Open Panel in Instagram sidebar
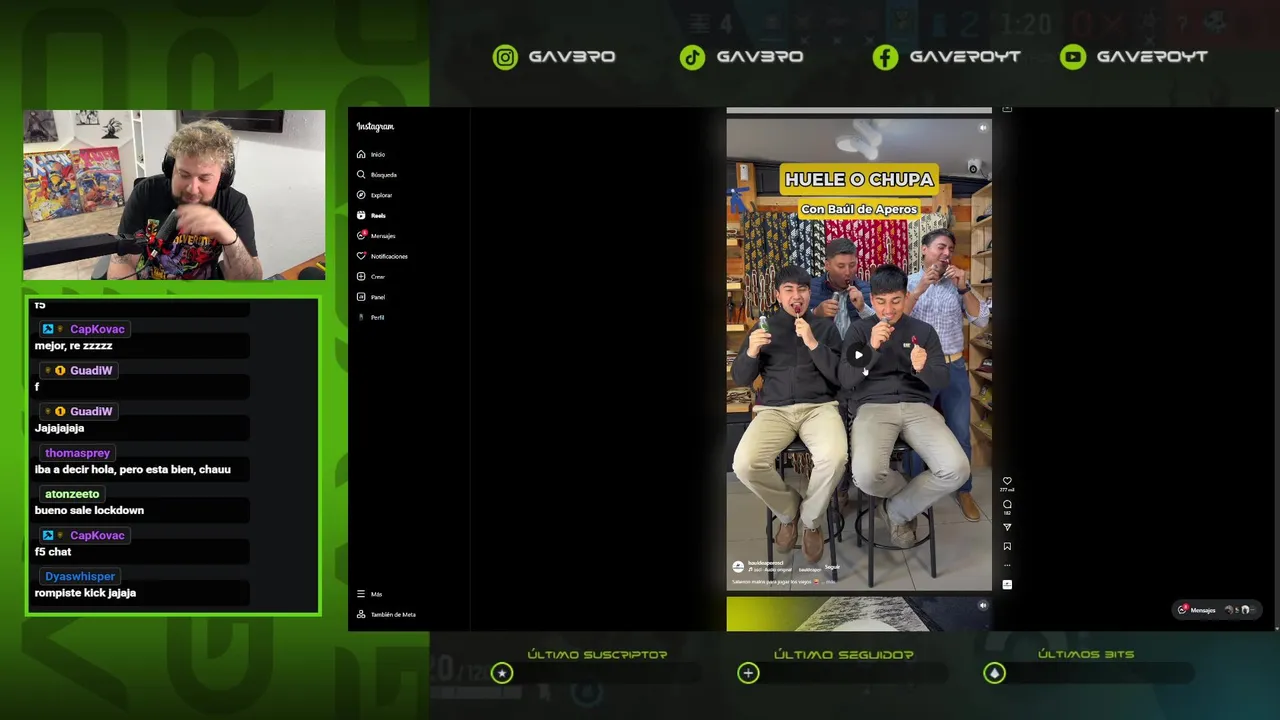The image size is (1280, 720). click(371, 297)
